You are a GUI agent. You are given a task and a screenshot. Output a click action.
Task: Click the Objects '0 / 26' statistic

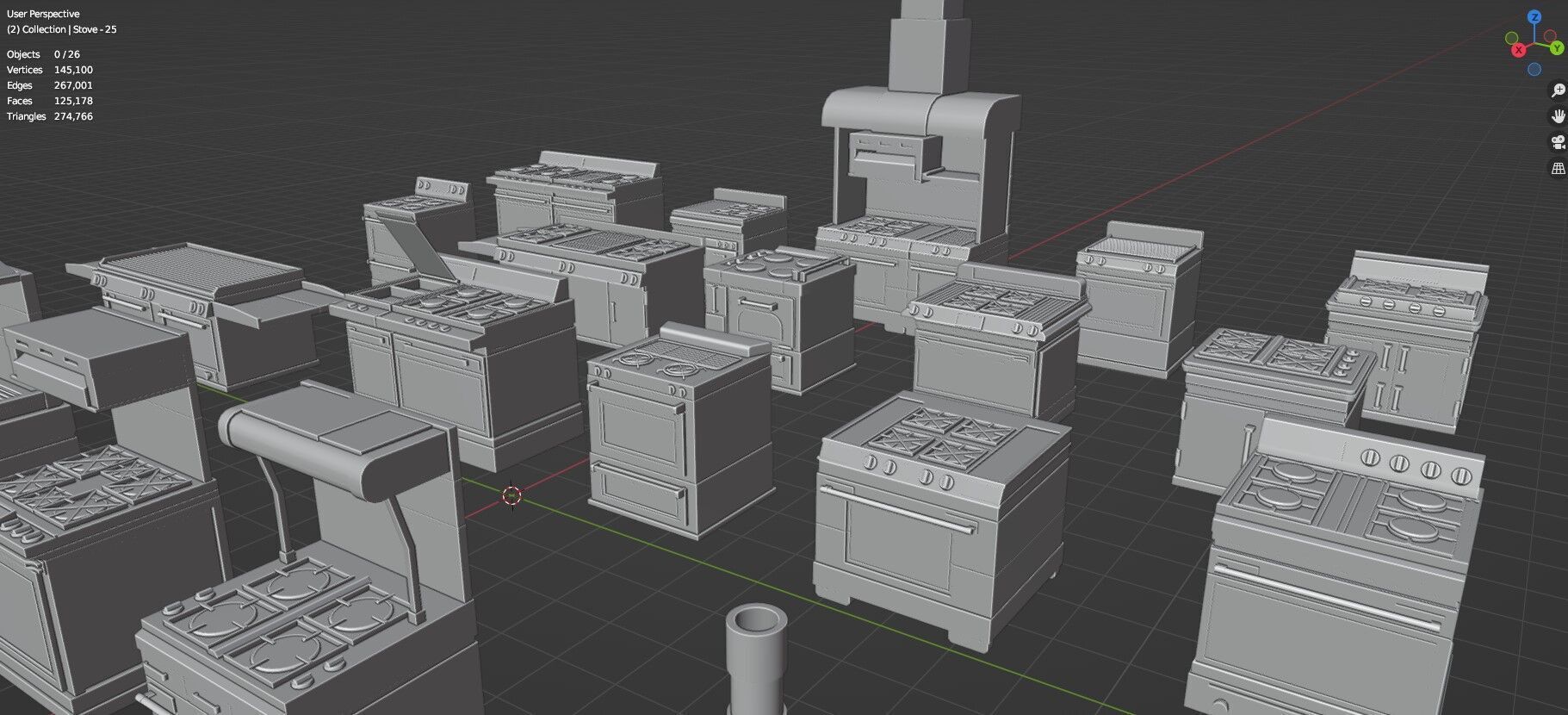(67, 54)
